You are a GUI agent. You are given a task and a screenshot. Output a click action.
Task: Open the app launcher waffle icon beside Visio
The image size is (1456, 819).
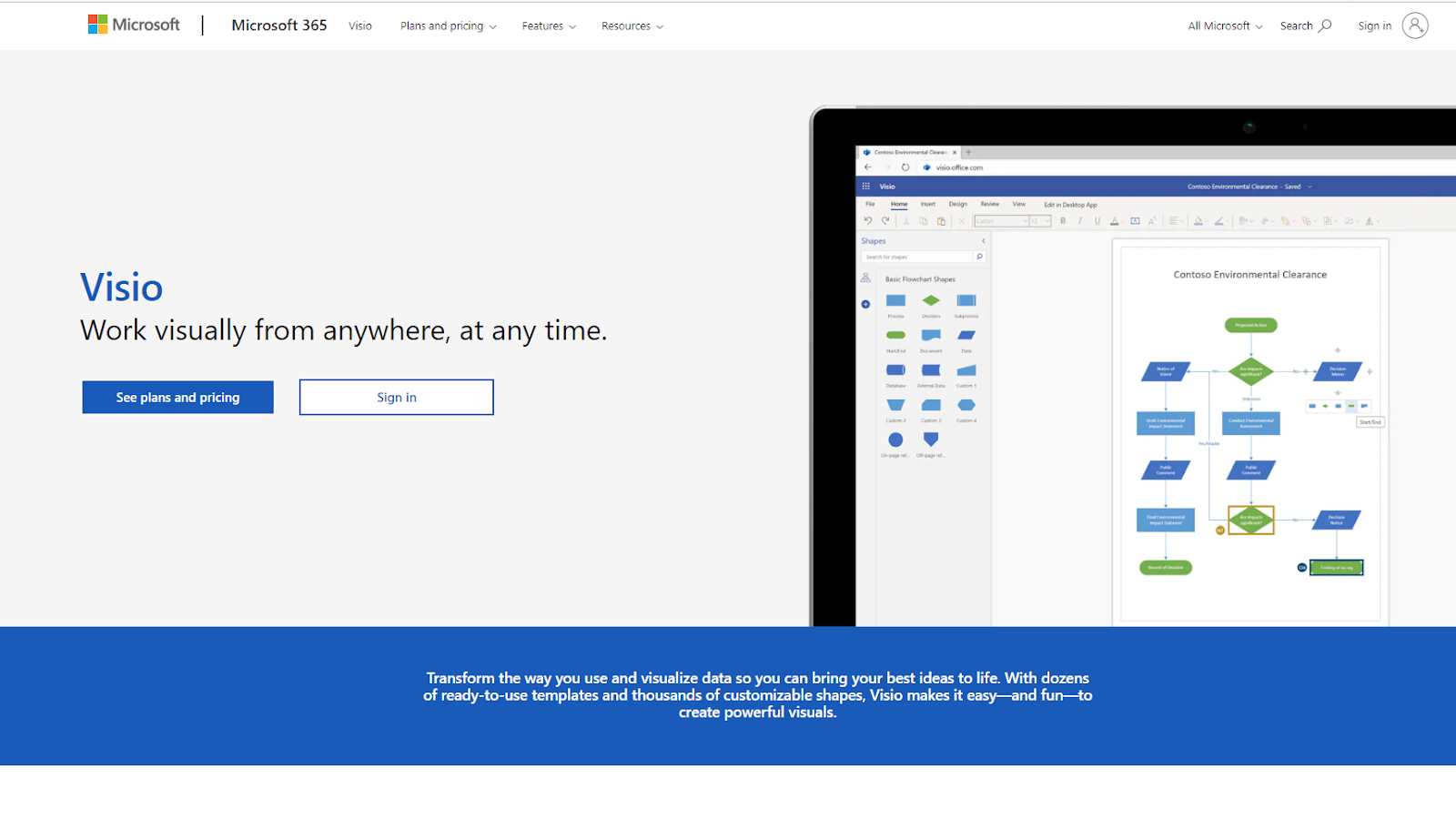[866, 186]
